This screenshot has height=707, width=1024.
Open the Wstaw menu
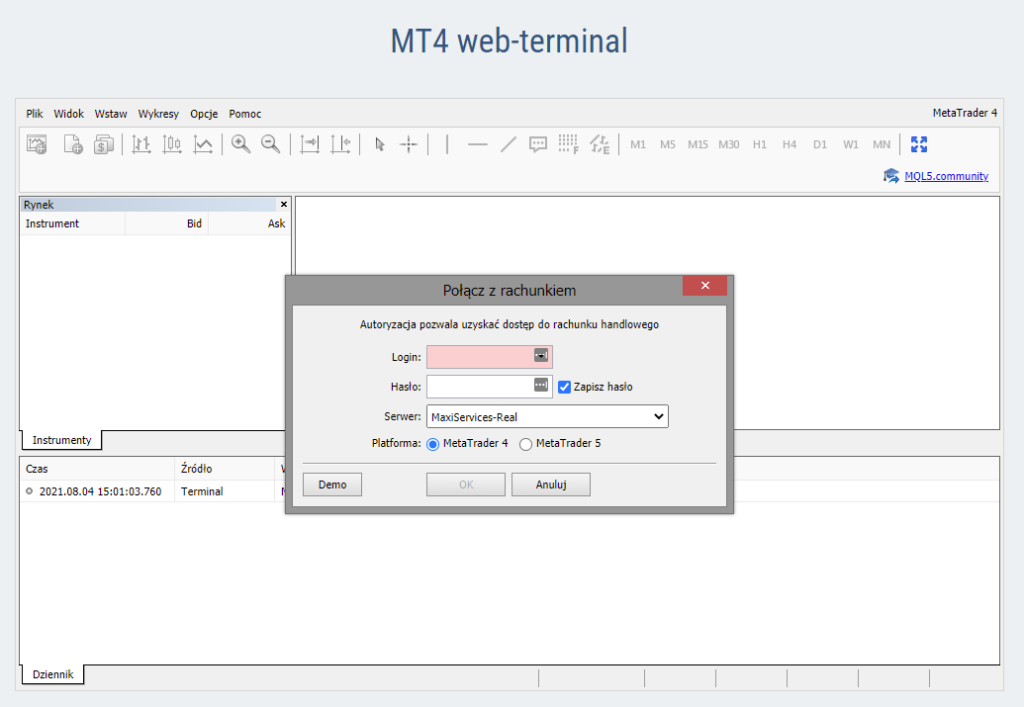click(x=110, y=114)
